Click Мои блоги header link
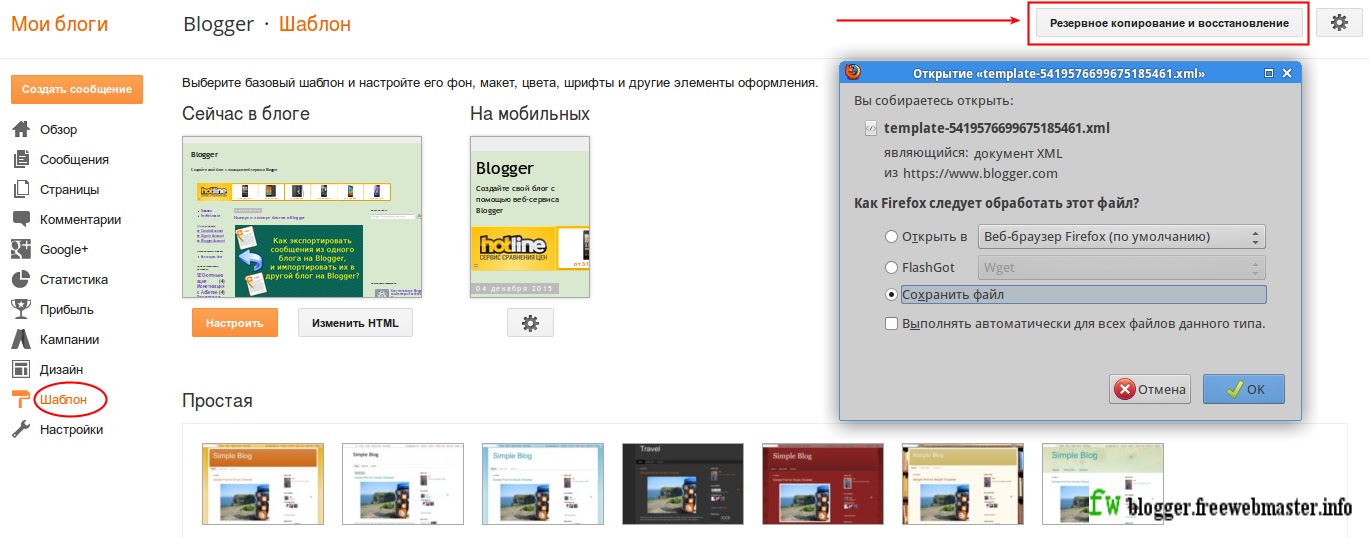The image size is (1369, 538). pyautogui.click(x=59, y=23)
